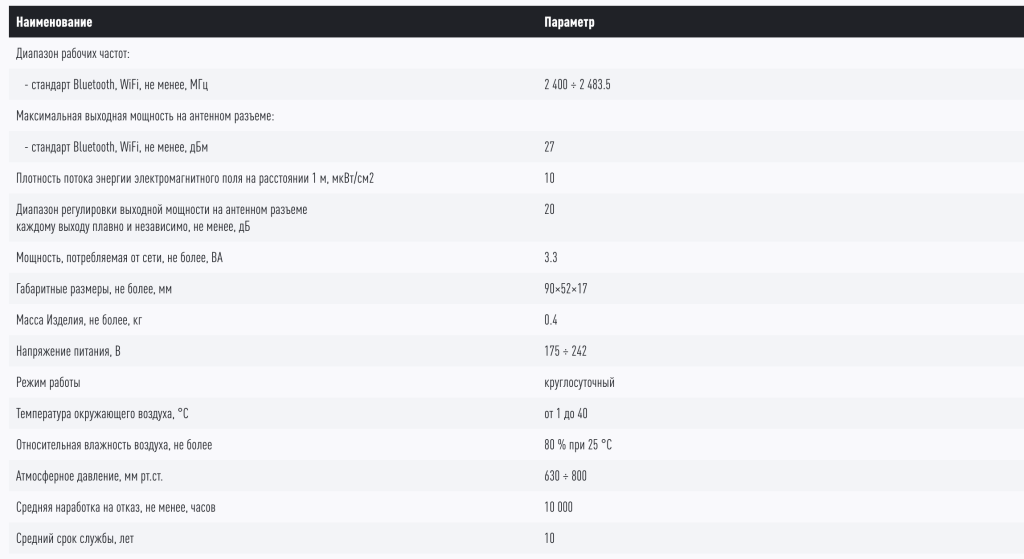Viewport: 1024px width, 559px height.
Task: Click the output power value "27"
Action: pyautogui.click(x=549, y=147)
